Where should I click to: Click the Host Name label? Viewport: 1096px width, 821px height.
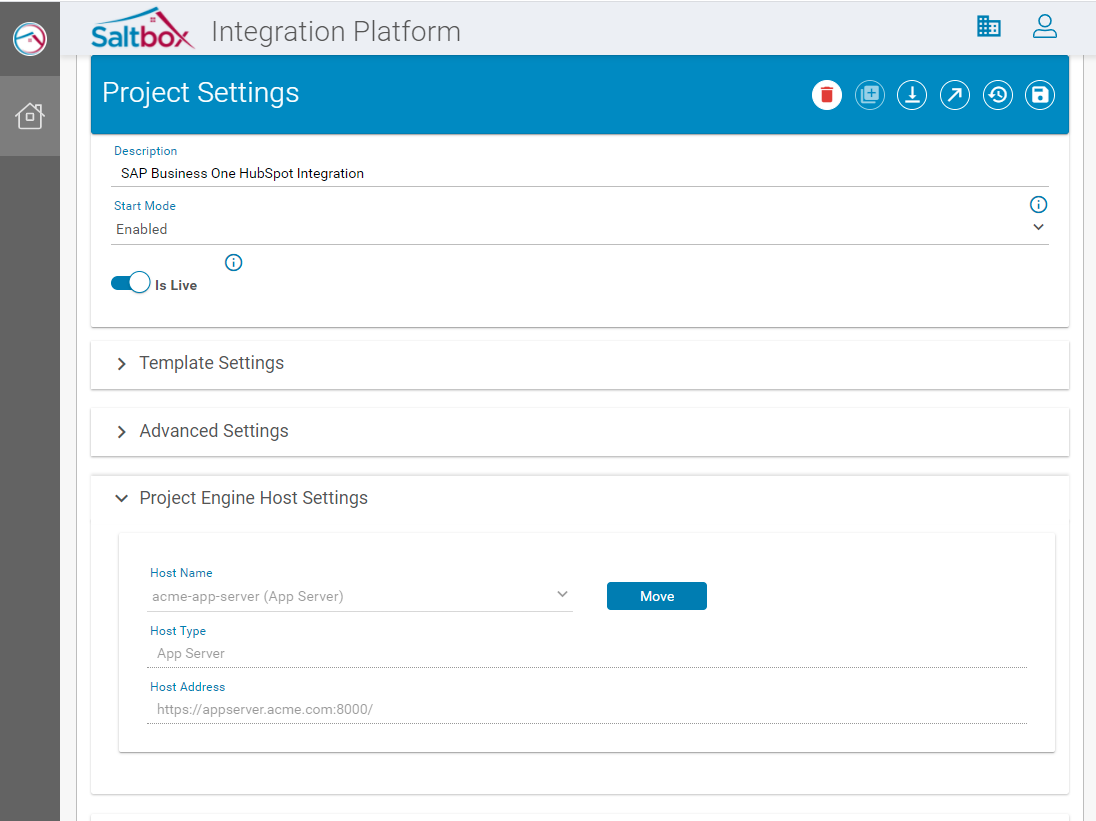pyautogui.click(x=181, y=573)
